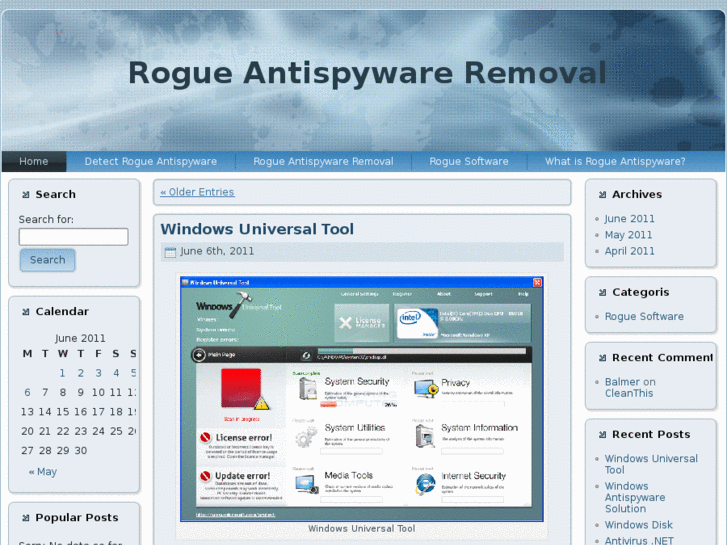The width and height of the screenshot is (727, 545).
Task: Open the CleanThis comment link
Action: tap(629, 393)
